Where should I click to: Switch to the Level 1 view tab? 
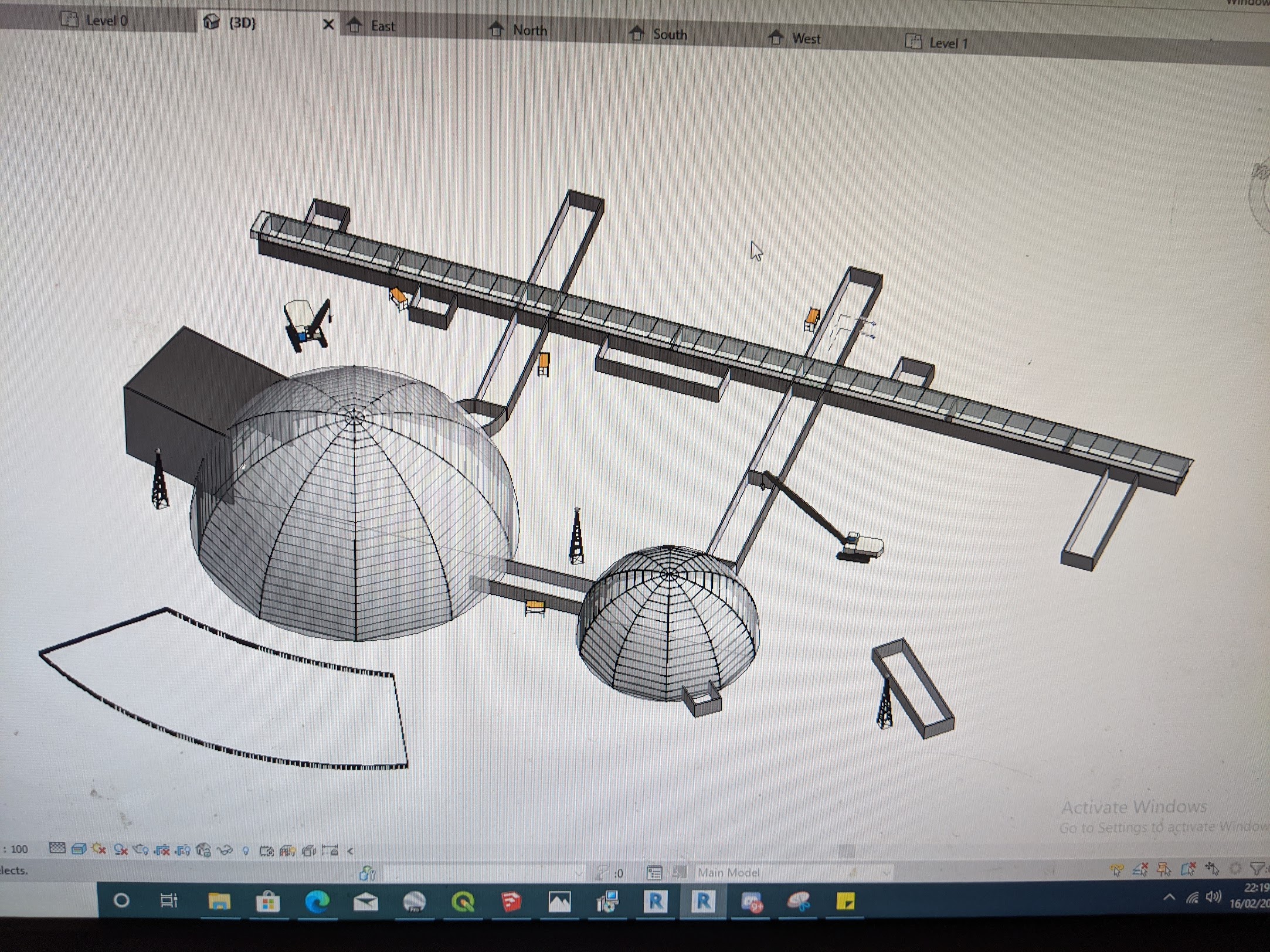948,43
